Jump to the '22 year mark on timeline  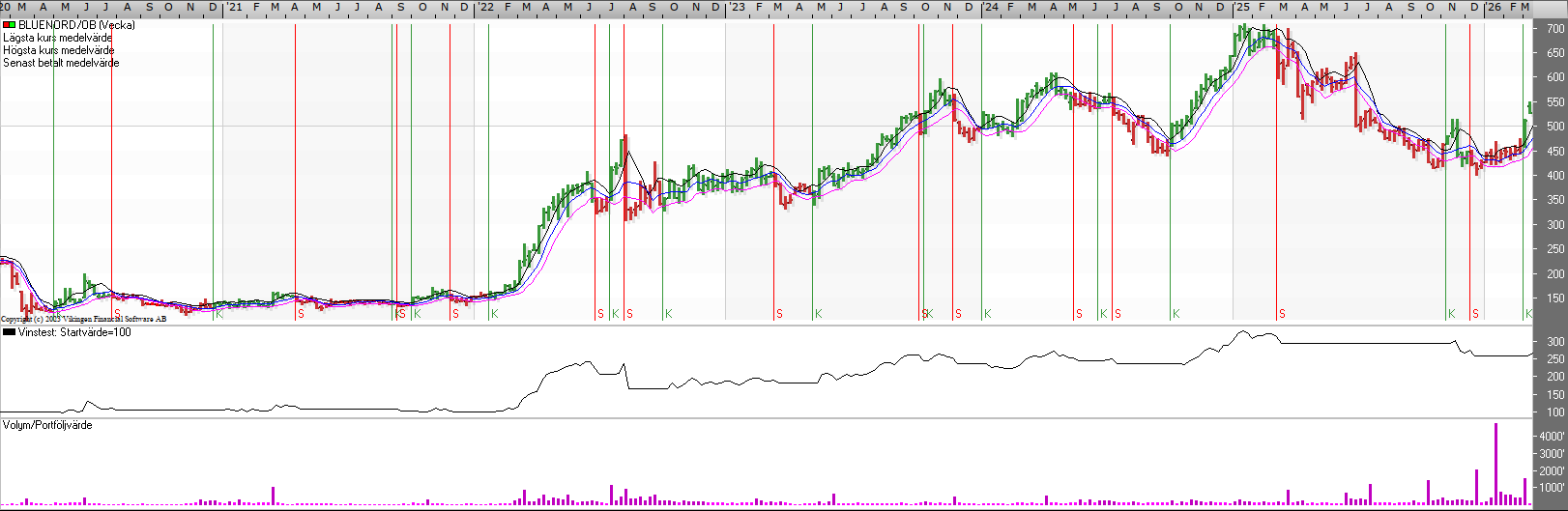click(484, 8)
